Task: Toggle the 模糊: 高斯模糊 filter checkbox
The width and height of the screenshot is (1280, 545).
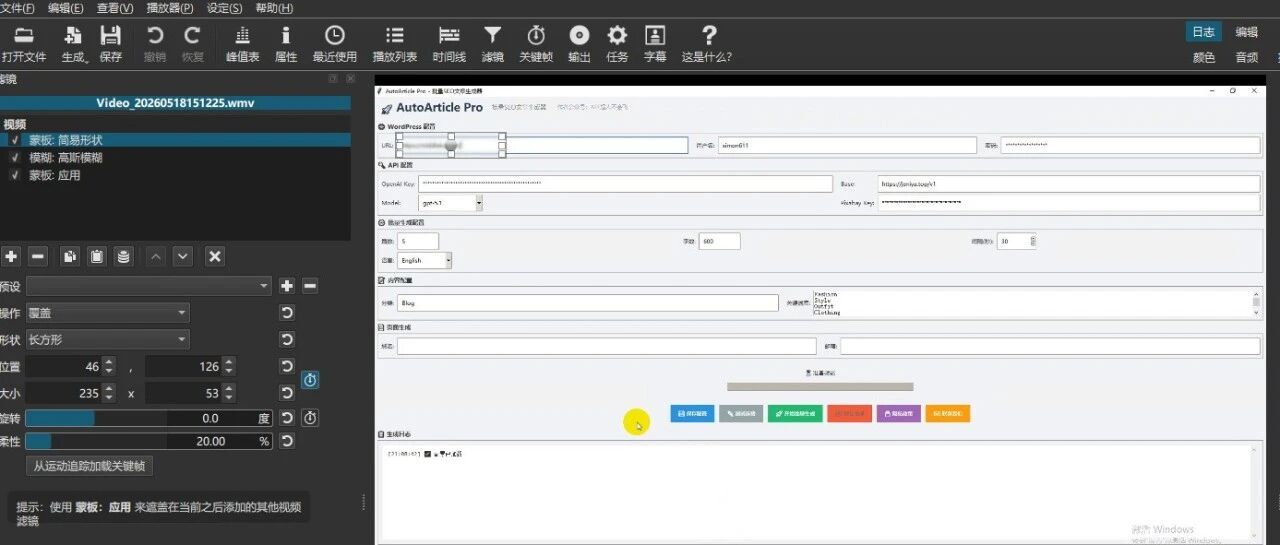Action: [15, 158]
